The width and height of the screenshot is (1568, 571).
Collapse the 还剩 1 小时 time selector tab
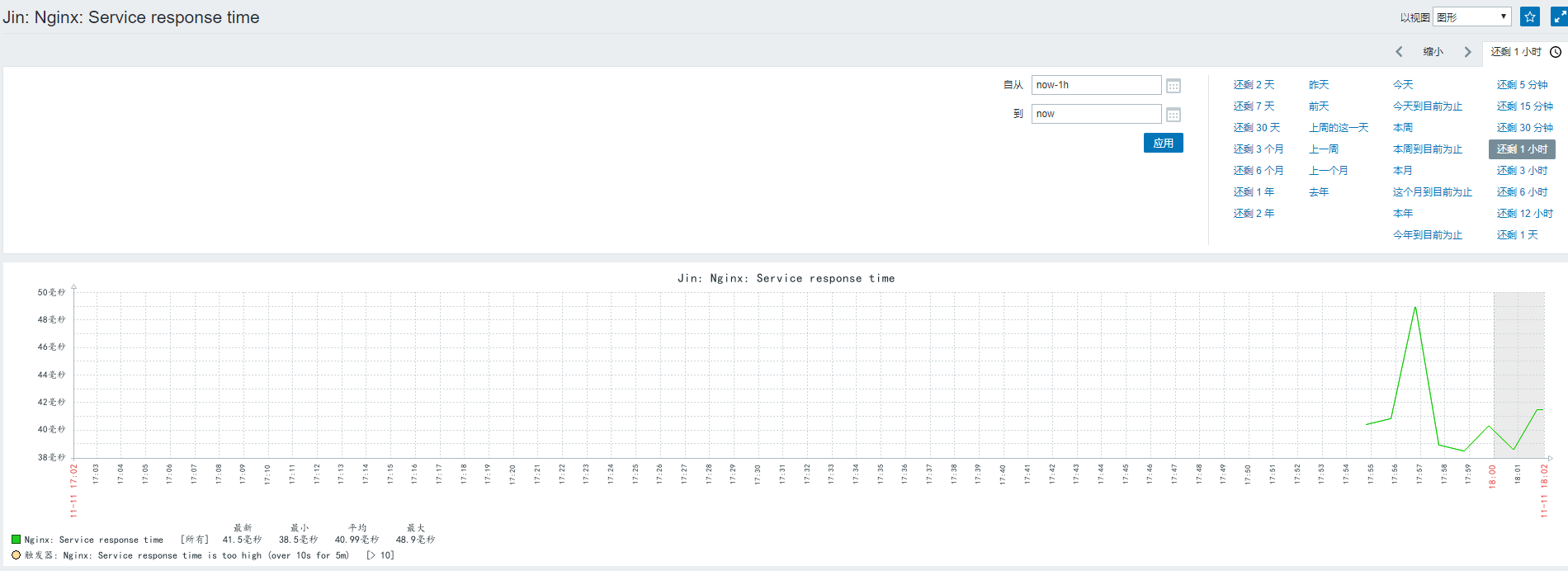pyautogui.click(x=1516, y=52)
